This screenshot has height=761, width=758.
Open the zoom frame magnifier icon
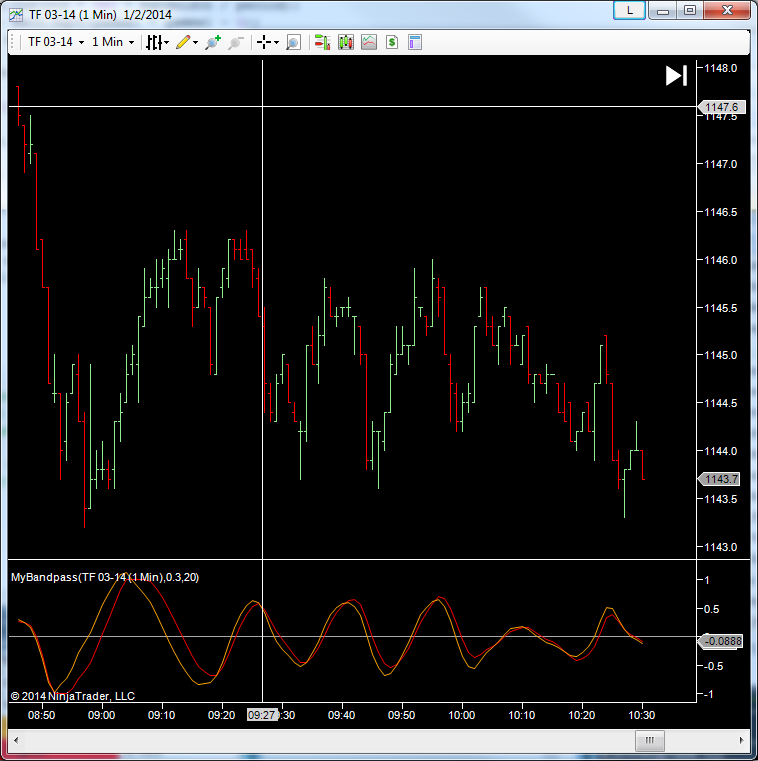(293, 42)
